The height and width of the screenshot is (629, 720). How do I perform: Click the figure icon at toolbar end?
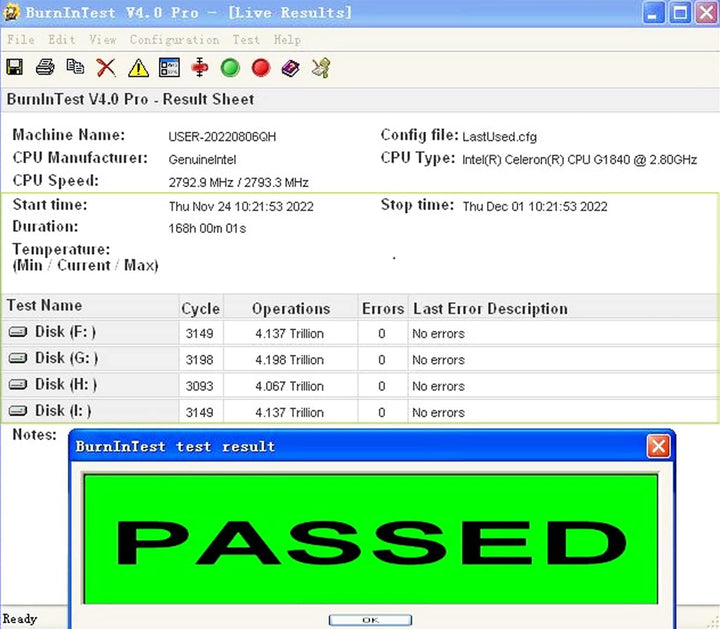(321, 68)
